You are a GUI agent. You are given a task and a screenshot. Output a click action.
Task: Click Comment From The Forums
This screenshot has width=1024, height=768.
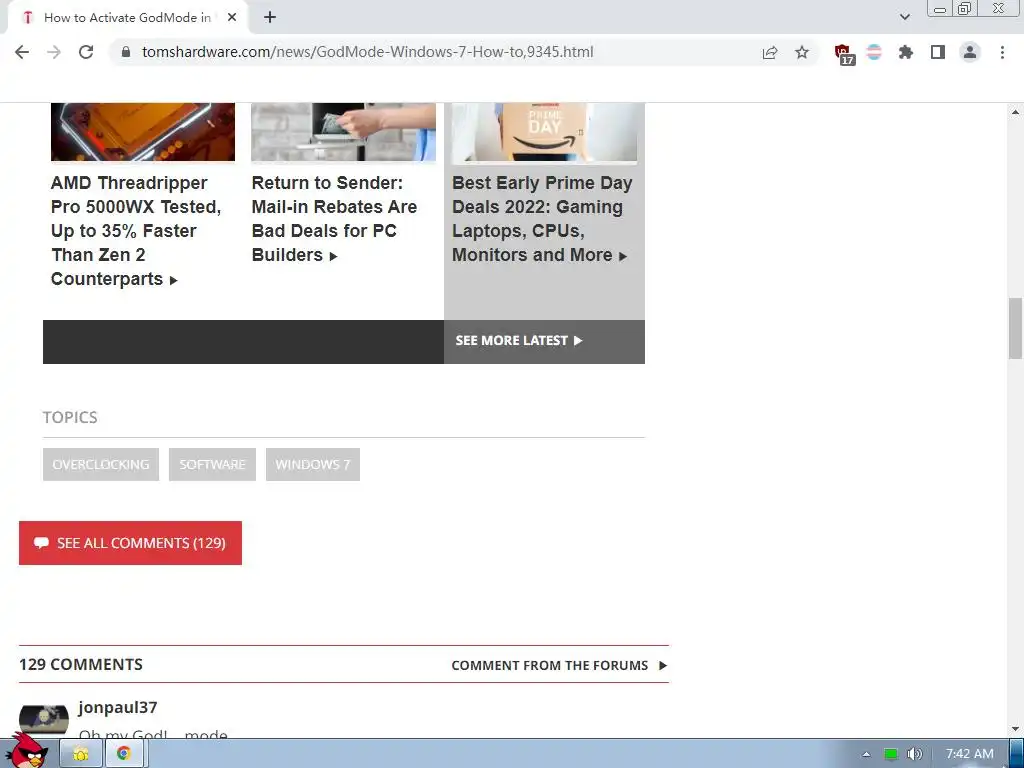pos(559,665)
